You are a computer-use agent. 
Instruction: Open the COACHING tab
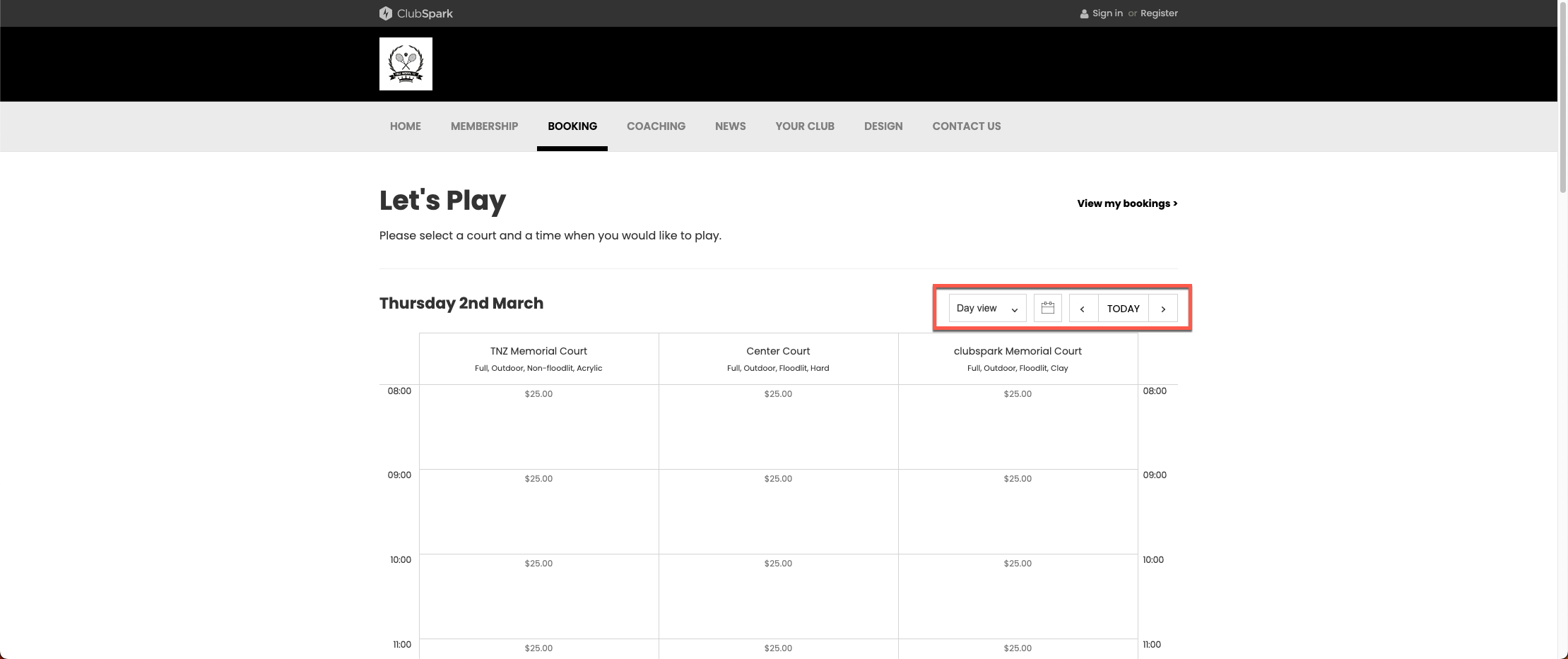tap(656, 126)
